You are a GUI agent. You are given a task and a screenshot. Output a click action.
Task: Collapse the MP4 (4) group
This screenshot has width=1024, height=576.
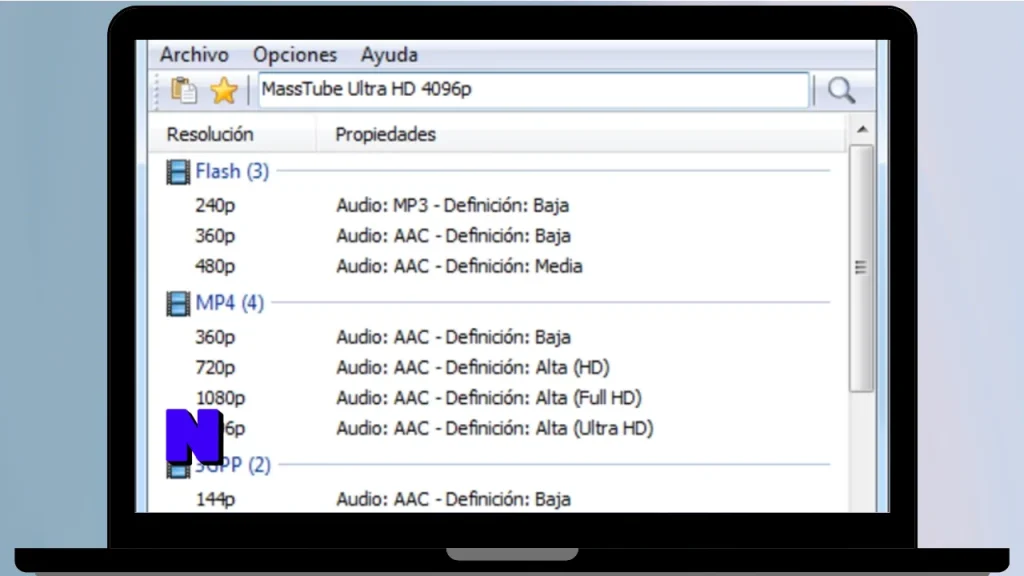click(x=229, y=303)
